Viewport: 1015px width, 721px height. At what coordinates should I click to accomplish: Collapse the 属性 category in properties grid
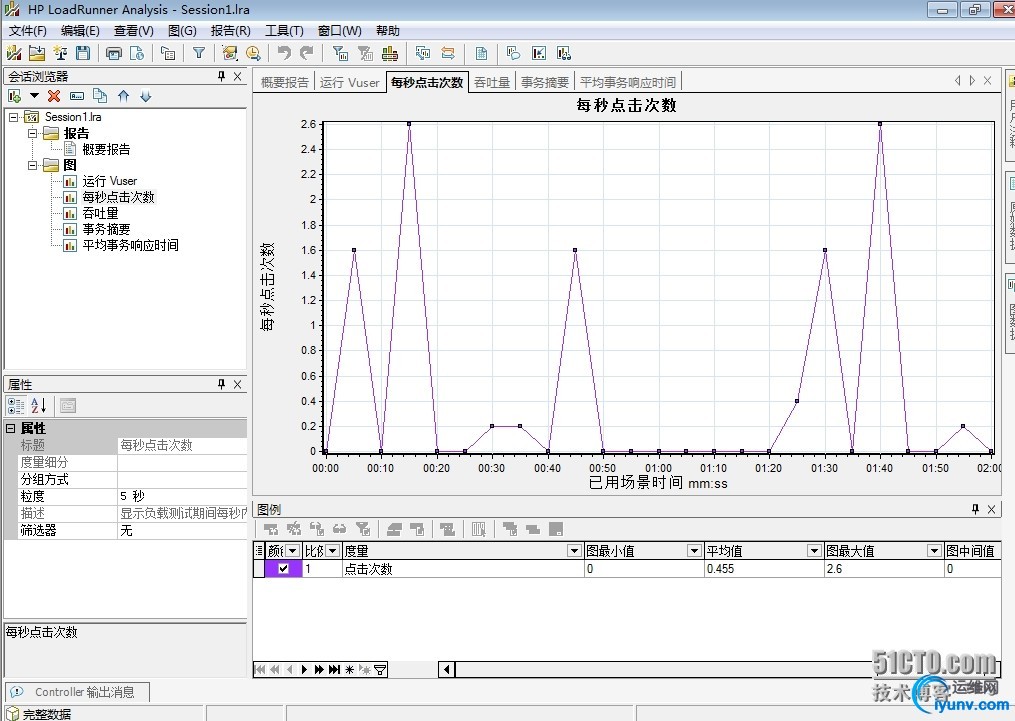point(10,428)
